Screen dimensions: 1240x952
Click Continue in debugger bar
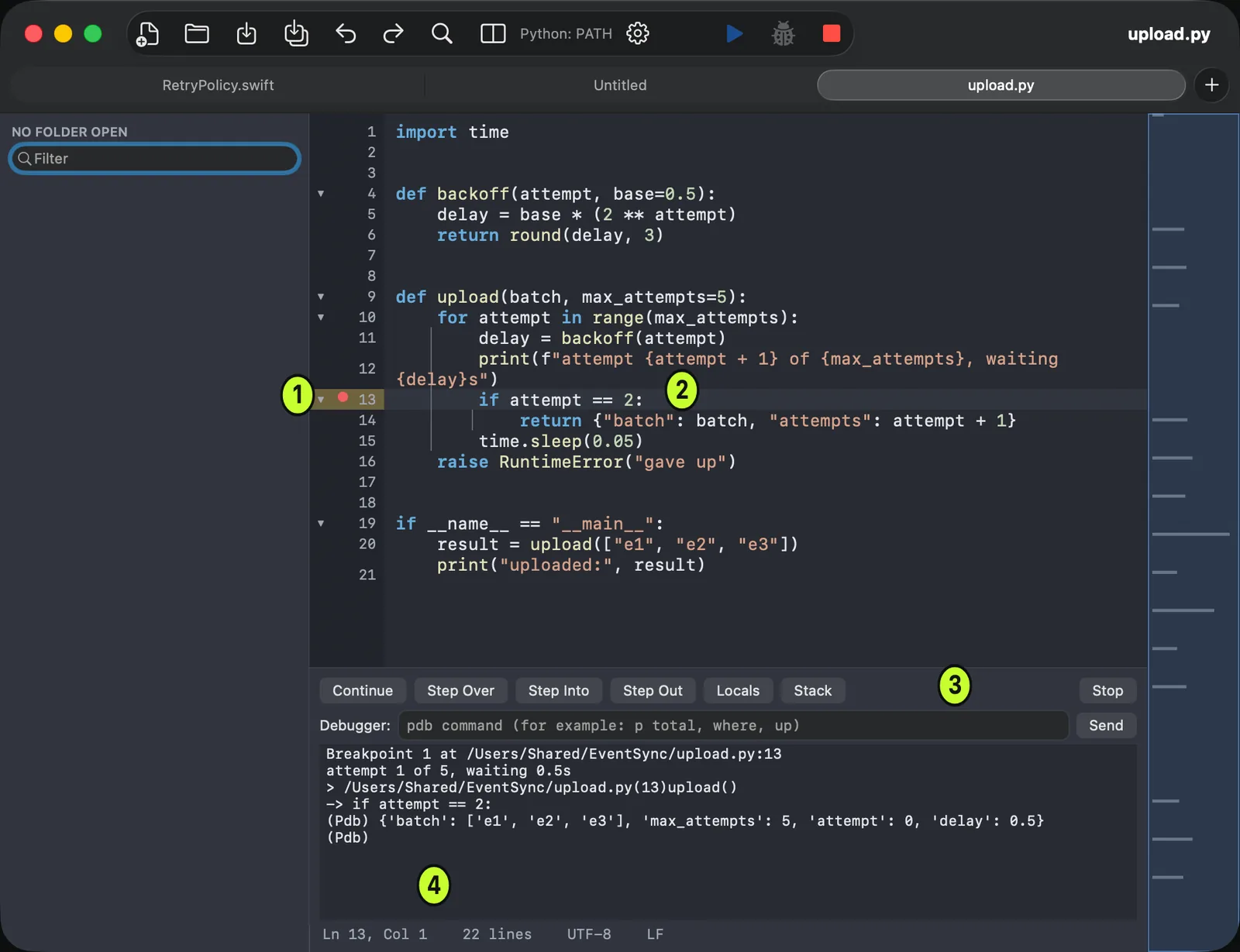coord(363,691)
